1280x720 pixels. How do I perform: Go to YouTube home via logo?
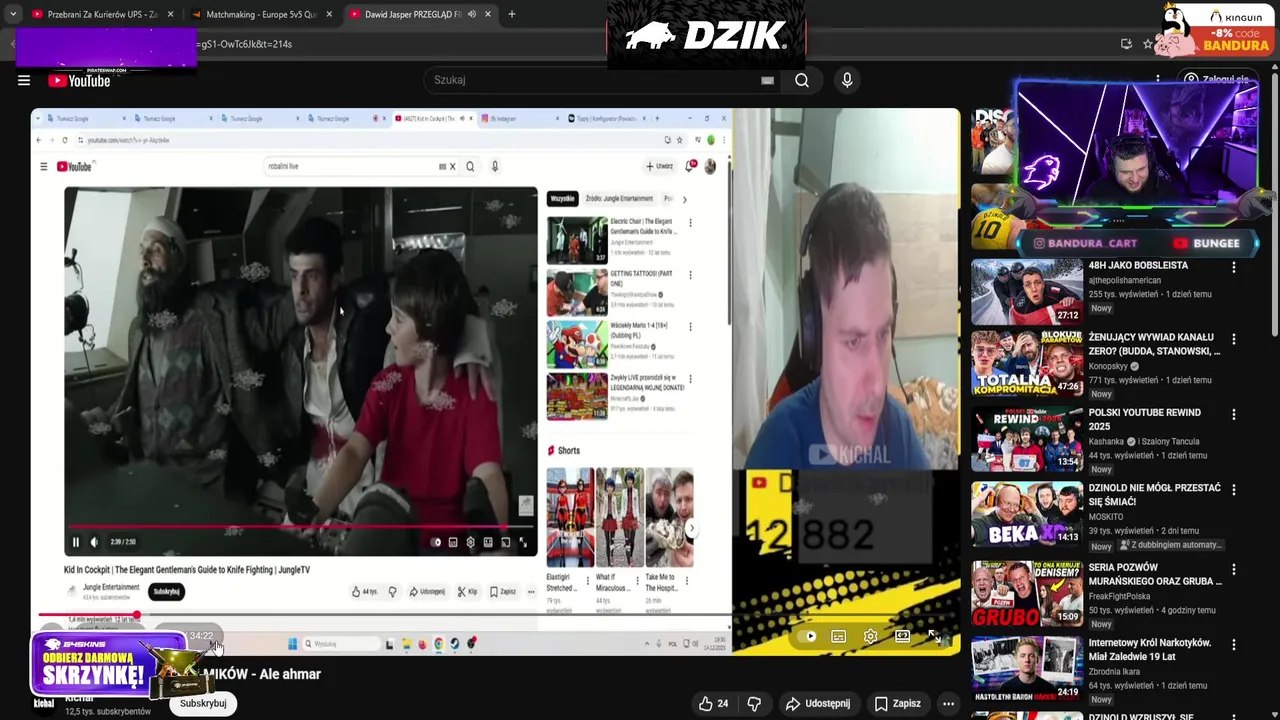click(79, 81)
